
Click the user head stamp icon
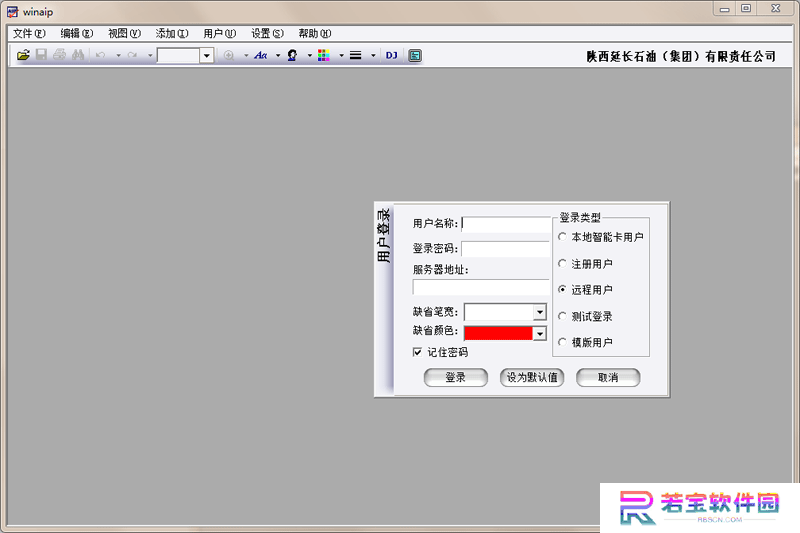(292, 55)
